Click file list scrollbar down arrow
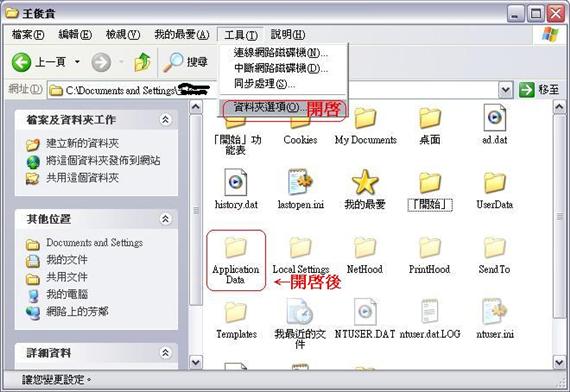Image resolution: width=570 pixels, height=392 pixels. [x=559, y=361]
